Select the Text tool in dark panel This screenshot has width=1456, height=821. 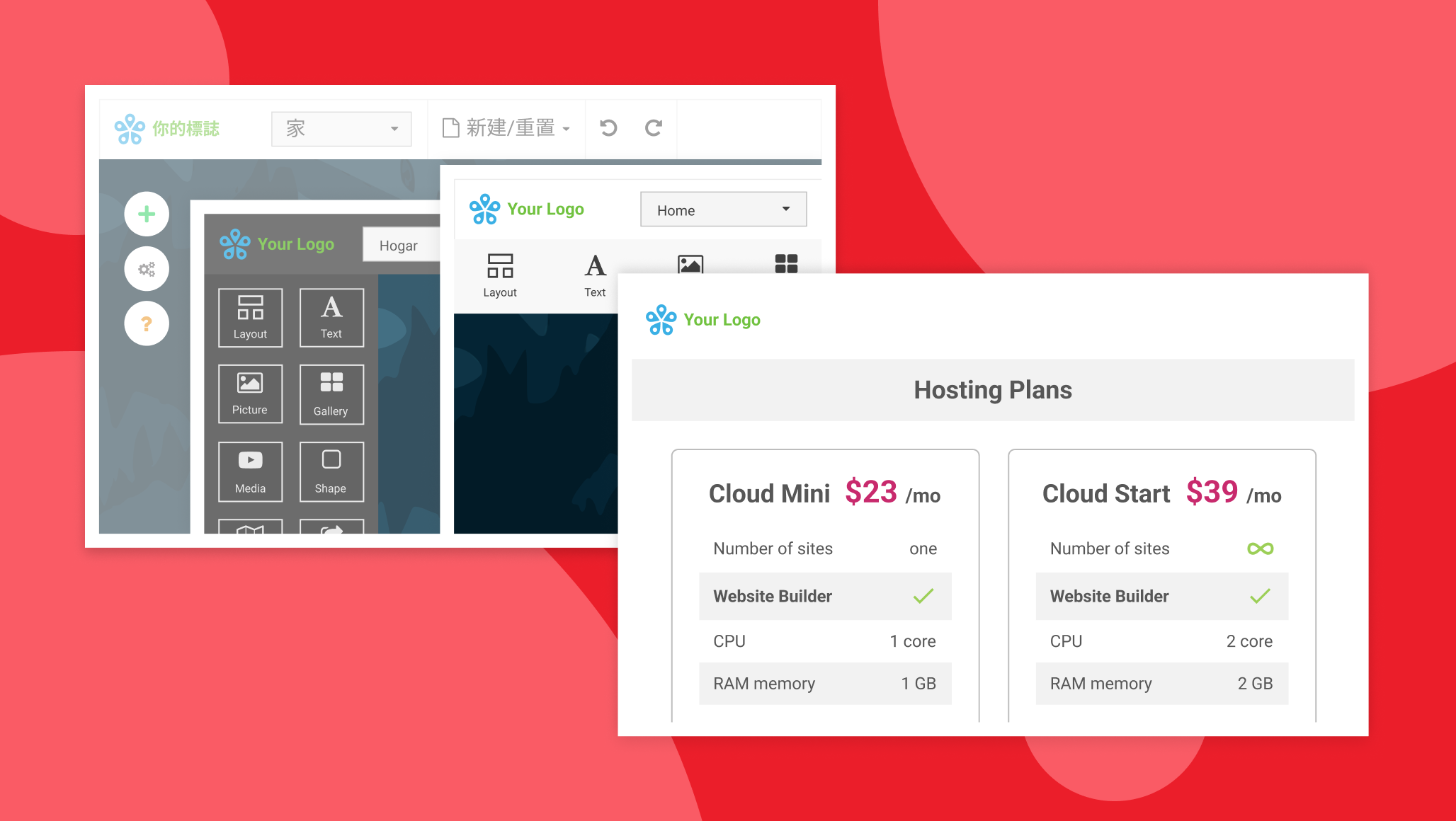click(331, 317)
